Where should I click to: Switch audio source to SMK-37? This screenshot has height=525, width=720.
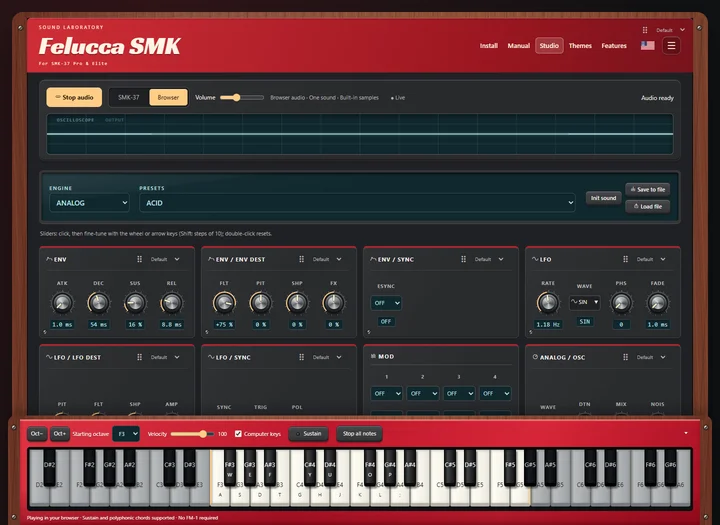tap(129, 97)
